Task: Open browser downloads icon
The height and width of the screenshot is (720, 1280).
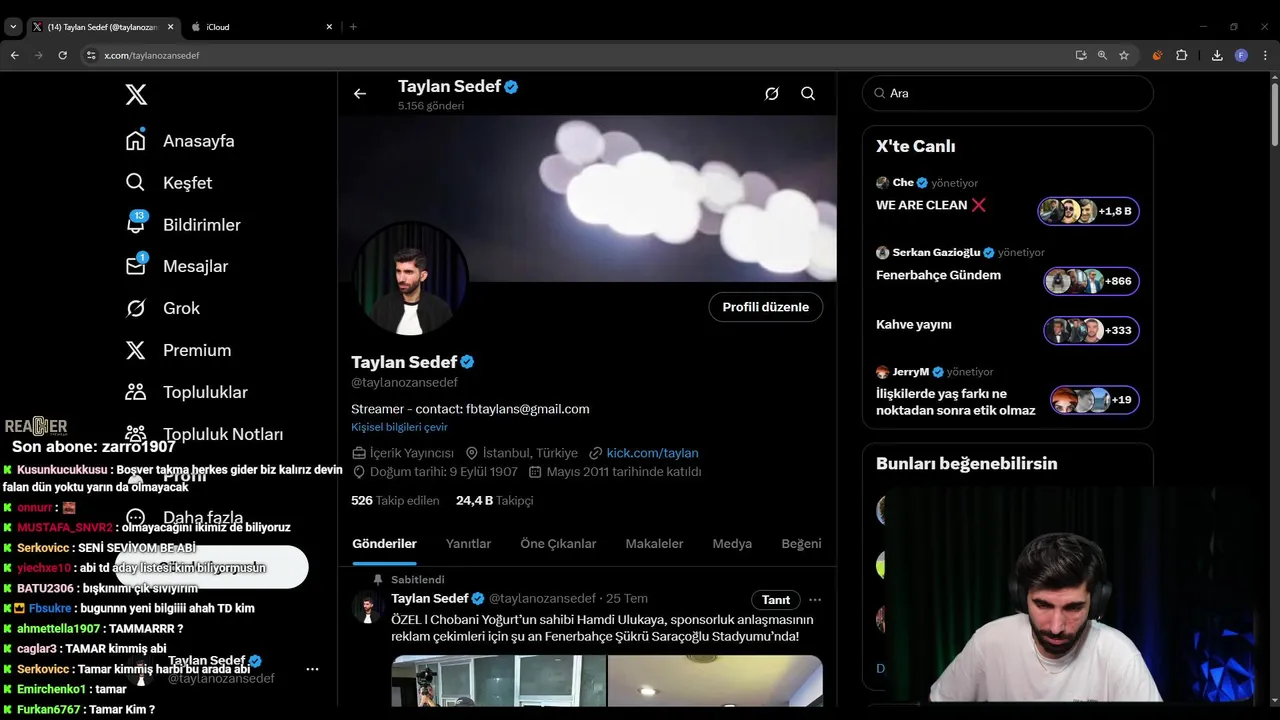Action: (x=1217, y=55)
